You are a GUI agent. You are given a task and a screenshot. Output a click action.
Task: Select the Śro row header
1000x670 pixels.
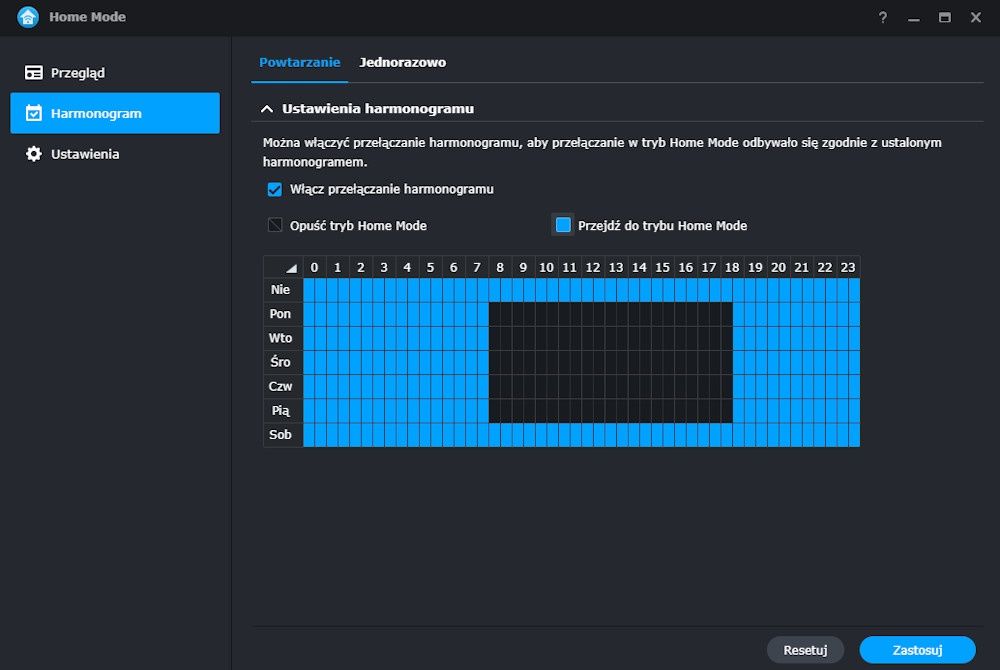(283, 362)
